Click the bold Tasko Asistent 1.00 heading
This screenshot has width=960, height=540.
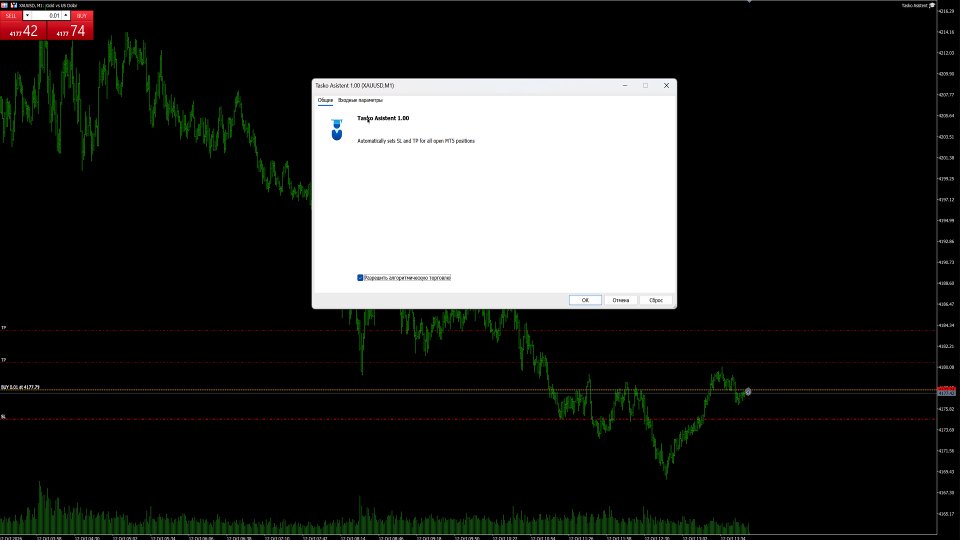coord(383,118)
